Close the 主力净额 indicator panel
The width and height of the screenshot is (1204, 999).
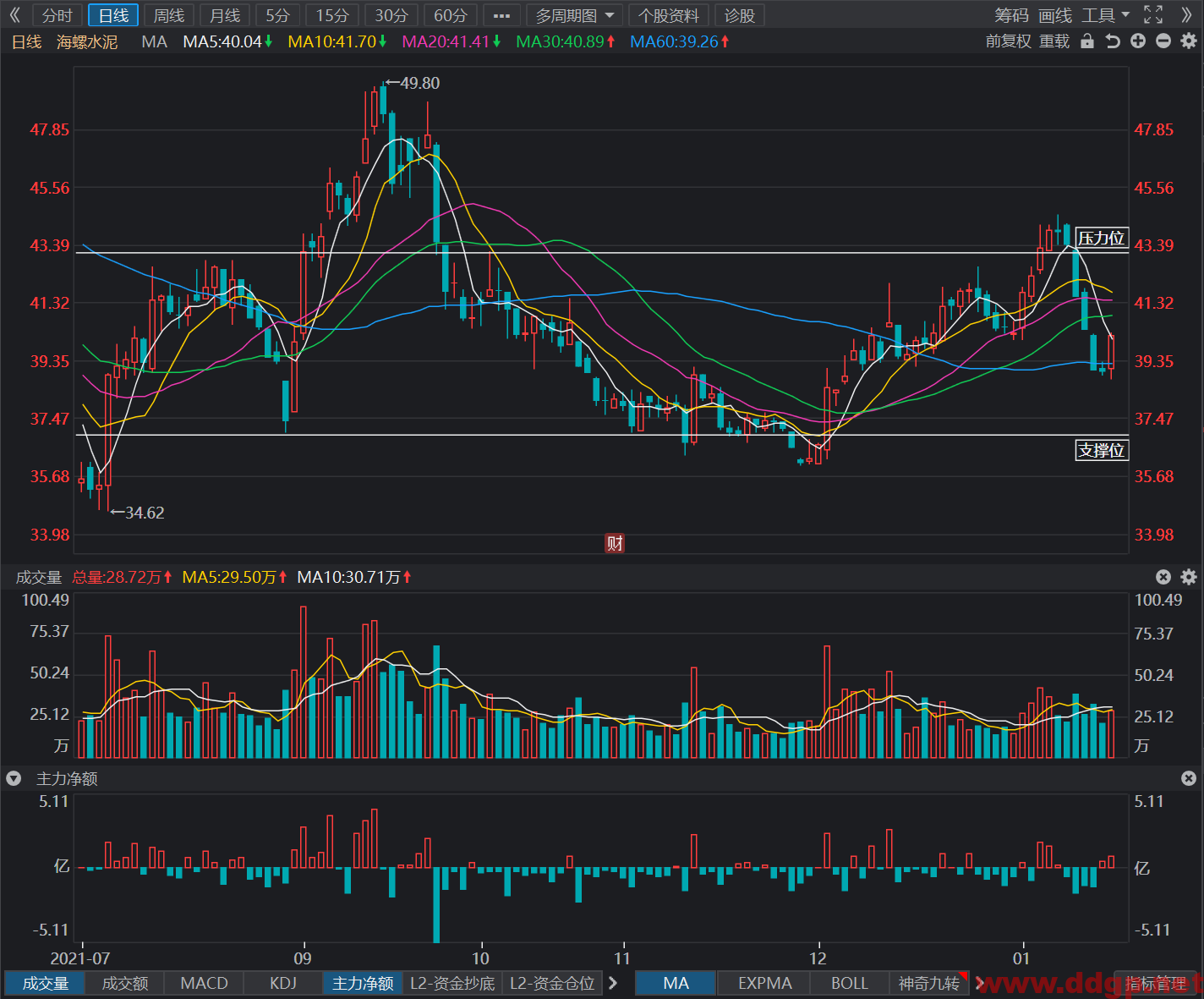[x=1189, y=778]
